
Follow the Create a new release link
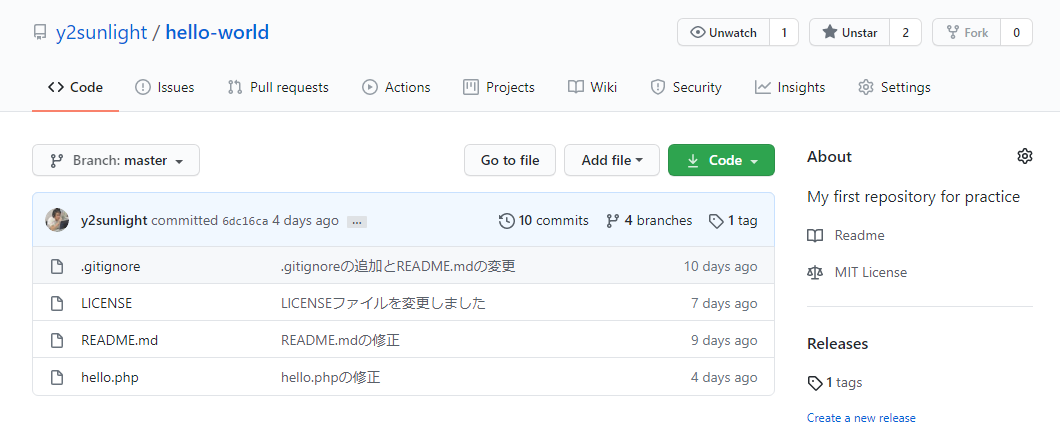(x=861, y=418)
